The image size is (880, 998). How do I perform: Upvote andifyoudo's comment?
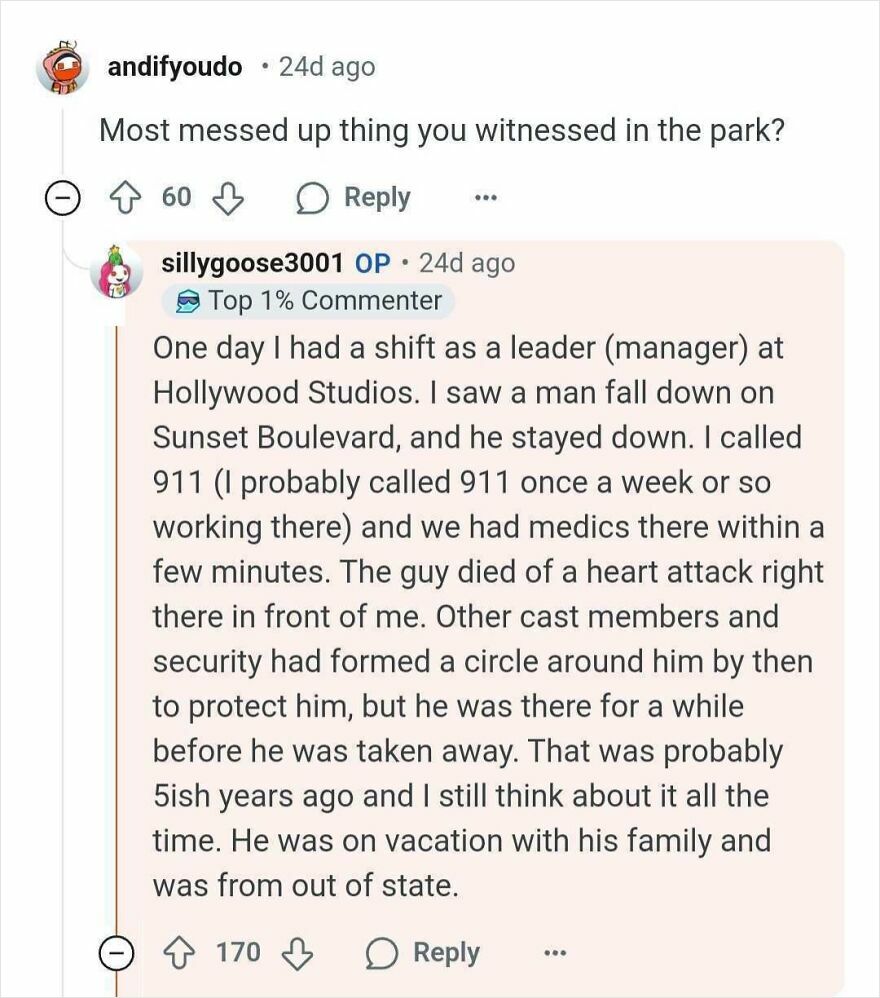click(124, 197)
